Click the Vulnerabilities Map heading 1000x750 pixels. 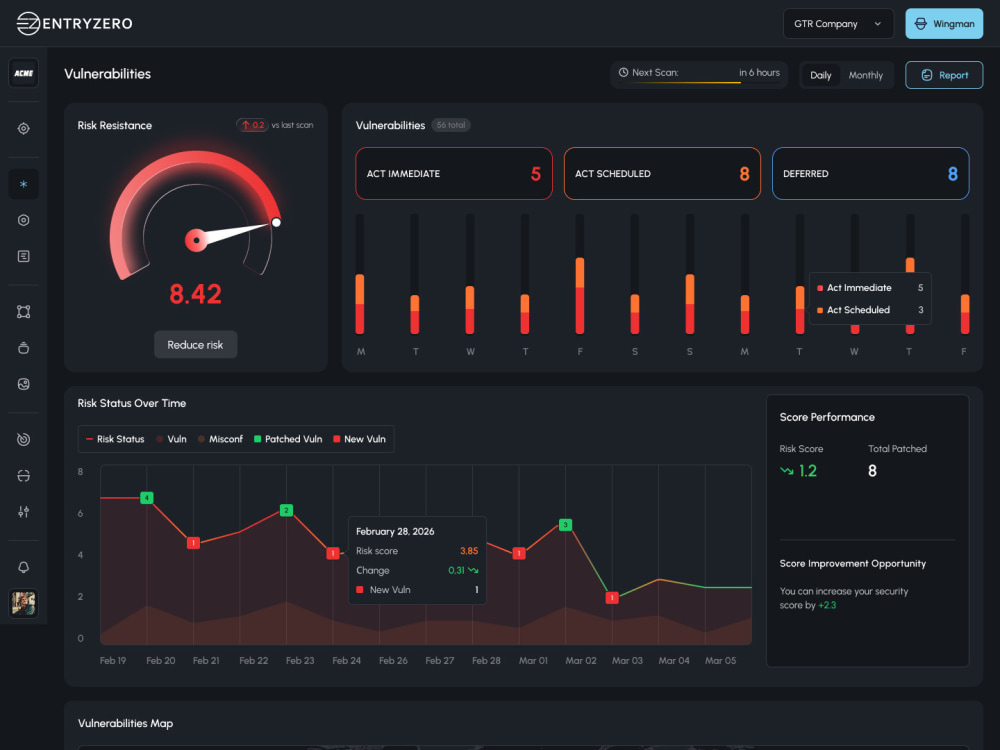[125, 723]
